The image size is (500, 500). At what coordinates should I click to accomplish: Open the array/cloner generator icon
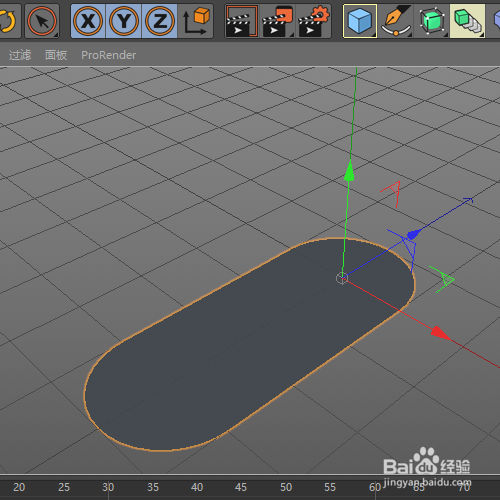click(x=467, y=21)
